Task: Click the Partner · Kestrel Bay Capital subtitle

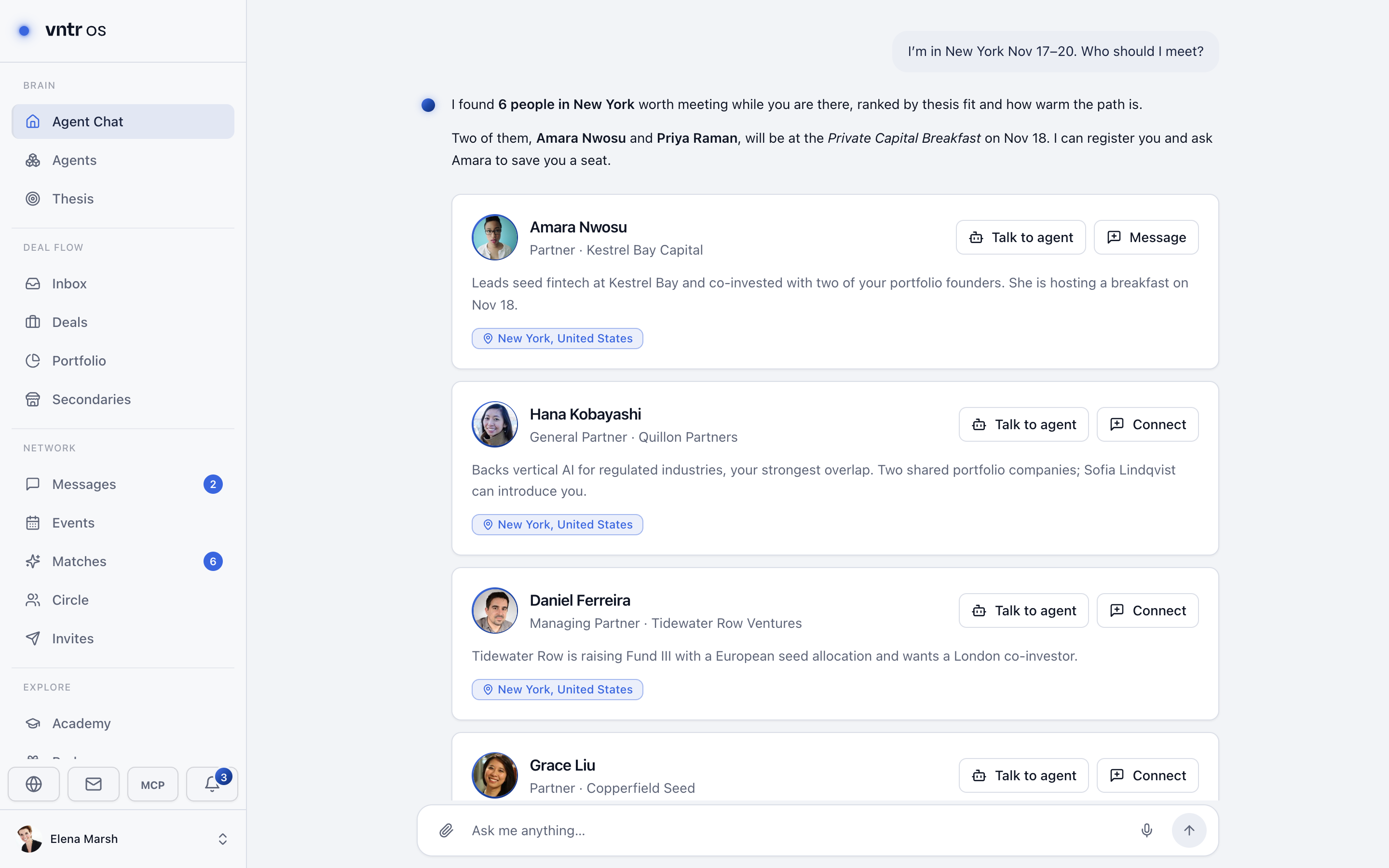Action: coord(616,250)
